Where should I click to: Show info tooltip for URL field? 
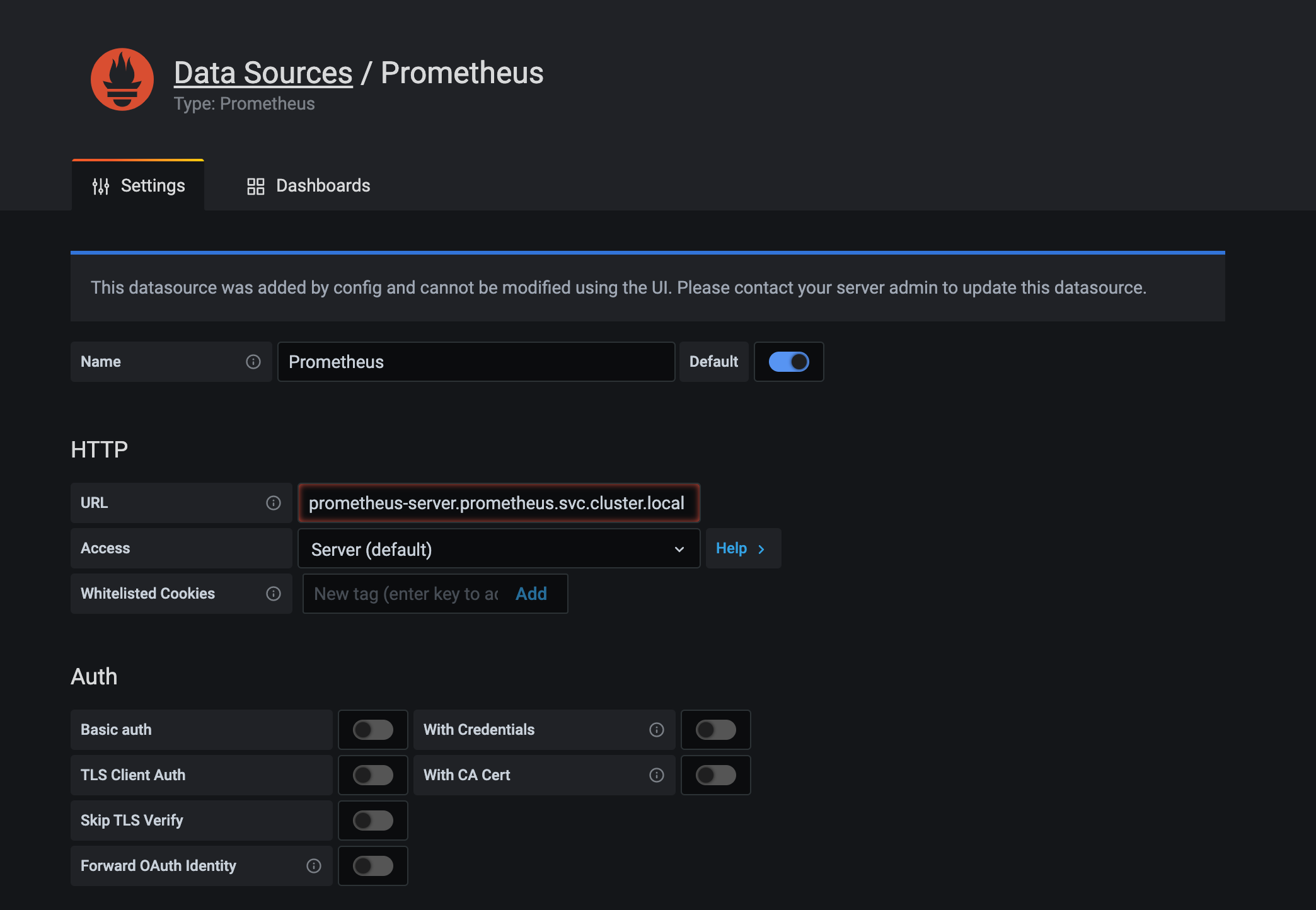274,503
